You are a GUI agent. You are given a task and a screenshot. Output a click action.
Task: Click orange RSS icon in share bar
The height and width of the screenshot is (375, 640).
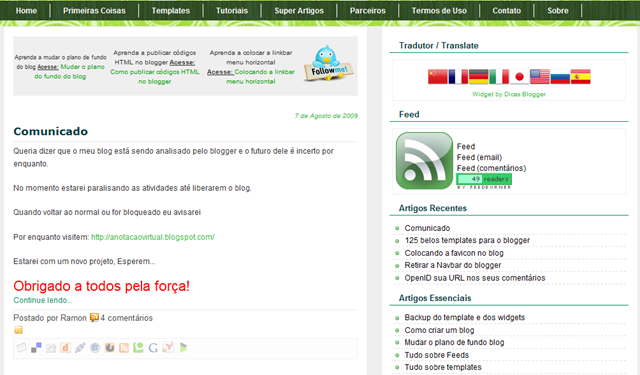(x=124, y=348)
